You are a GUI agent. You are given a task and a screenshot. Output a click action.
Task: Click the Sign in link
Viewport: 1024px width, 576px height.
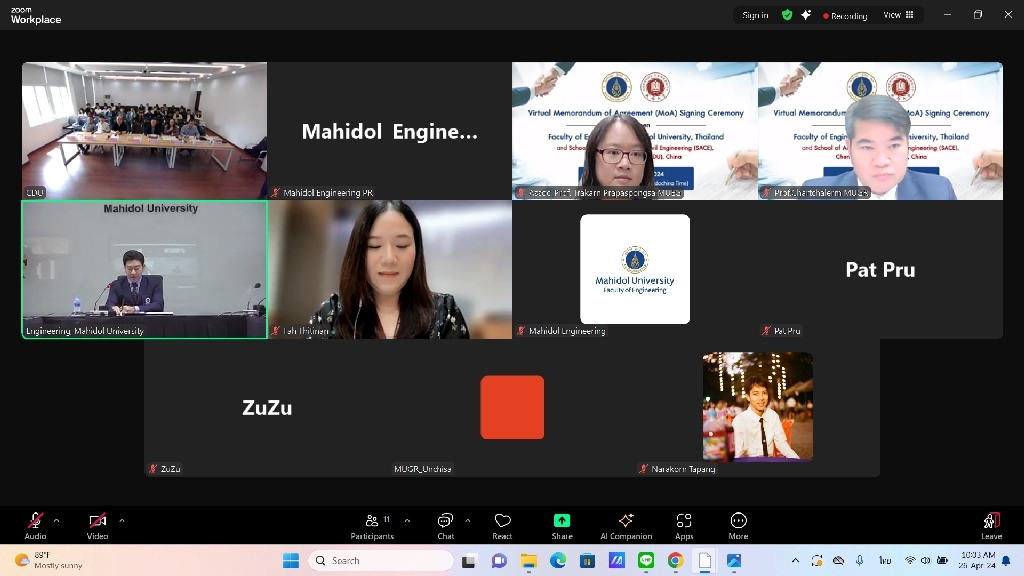click(755, 15)
